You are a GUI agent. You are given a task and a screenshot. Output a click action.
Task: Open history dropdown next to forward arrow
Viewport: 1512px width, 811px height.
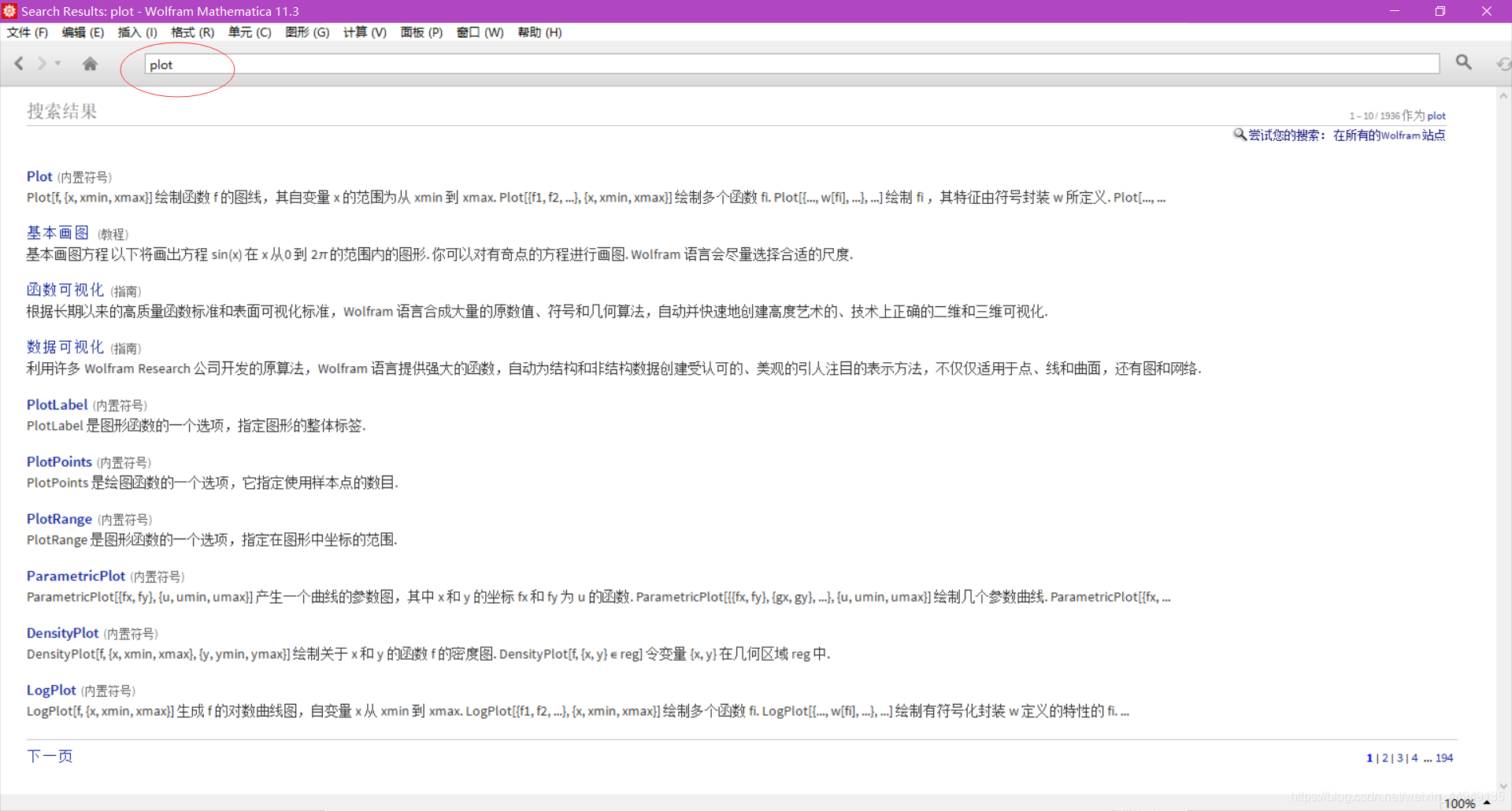pos(57,63)
